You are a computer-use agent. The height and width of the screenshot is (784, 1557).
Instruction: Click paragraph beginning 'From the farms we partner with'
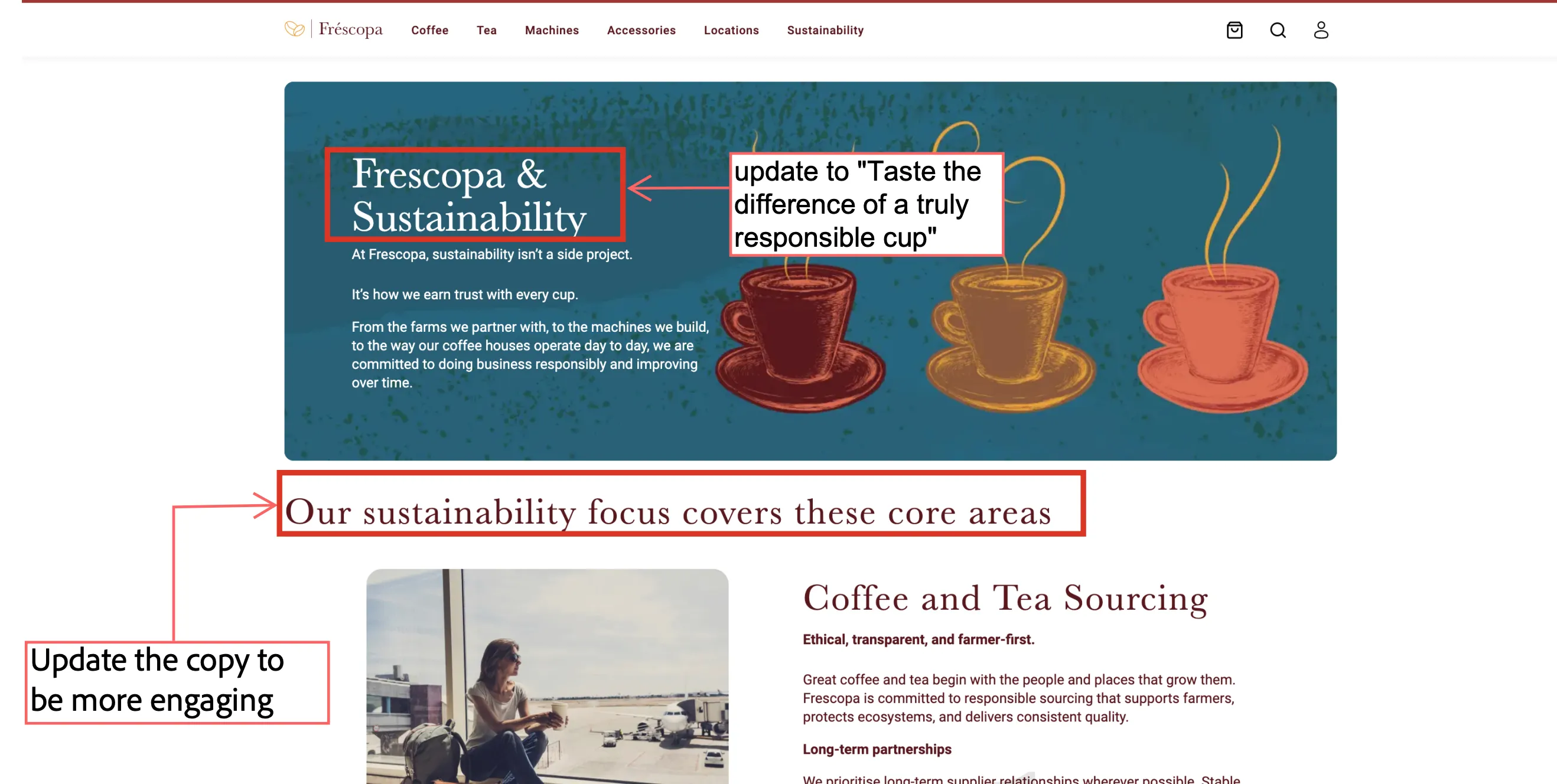click(530, 355)
